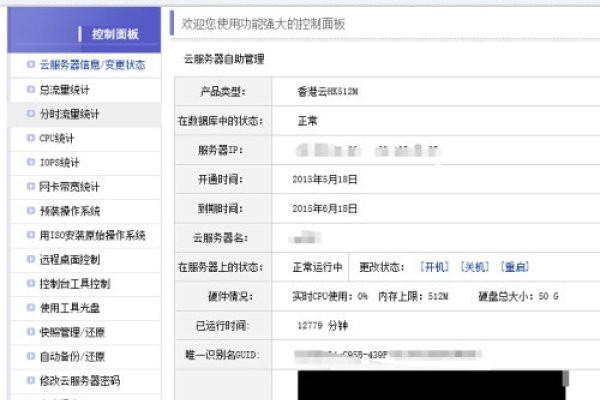Click bullet icon beside 用ISO安装原始操作系统
This screenshot has width=600, height=400.
[x=31, y=235]
